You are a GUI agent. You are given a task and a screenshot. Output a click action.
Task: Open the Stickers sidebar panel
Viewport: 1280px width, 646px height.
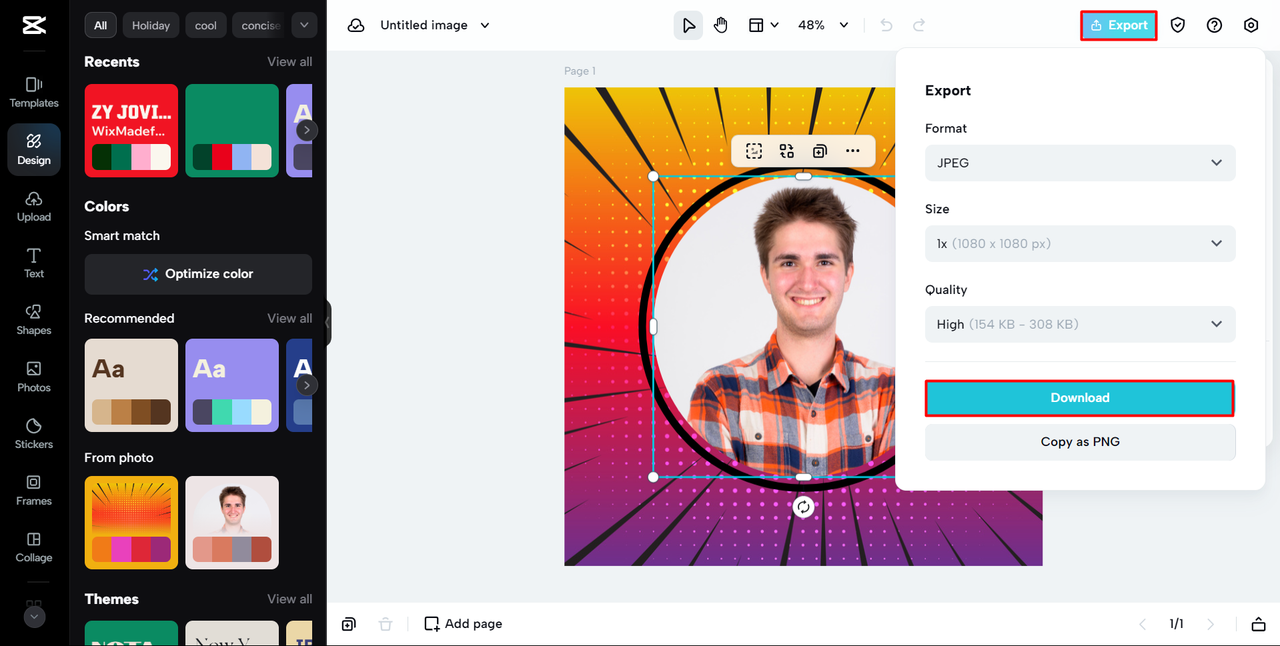[x=34, y=434]
